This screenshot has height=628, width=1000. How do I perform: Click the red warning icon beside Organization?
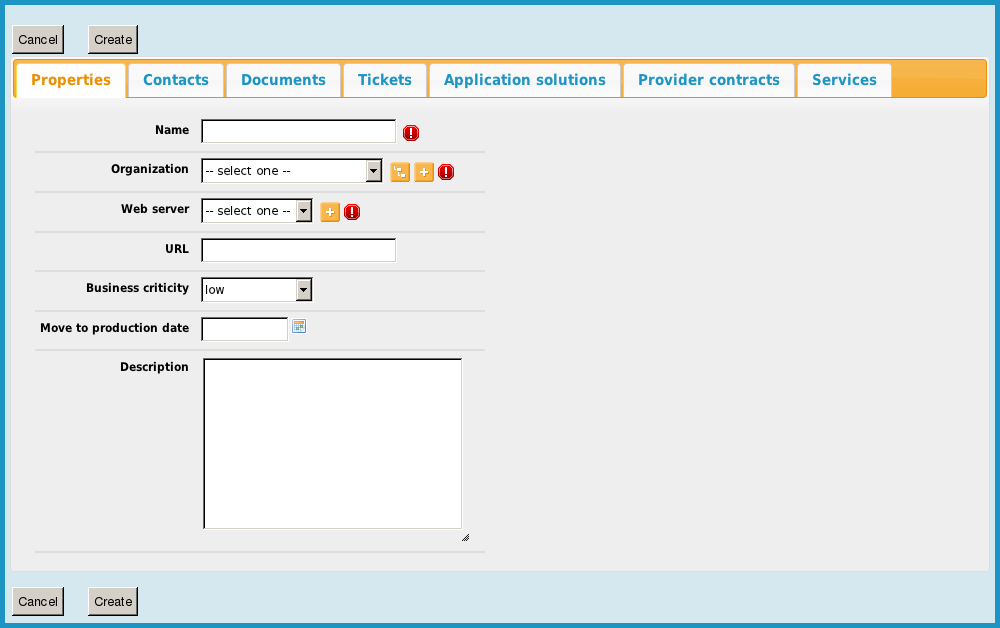pos(446,172)
